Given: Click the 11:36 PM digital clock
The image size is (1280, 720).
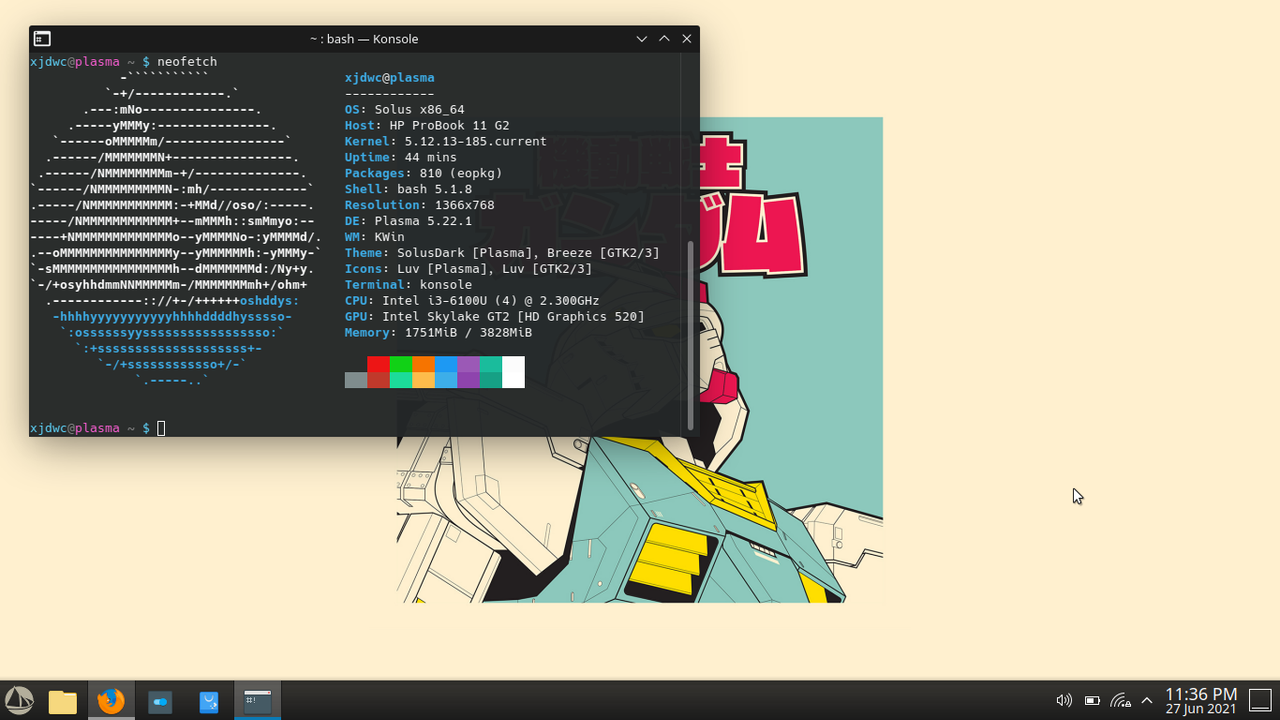Looking at the screenshot, I should tap(1201, 694).
